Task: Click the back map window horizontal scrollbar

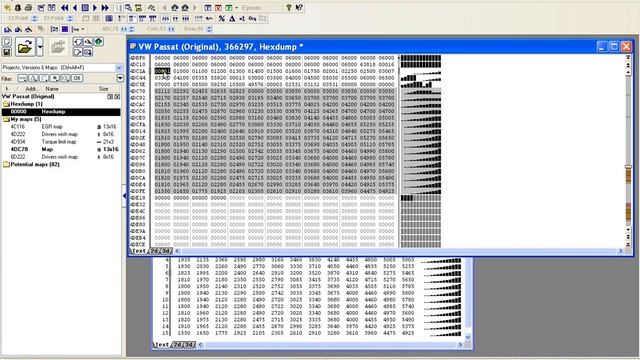Action: click(x=330, y=345)
